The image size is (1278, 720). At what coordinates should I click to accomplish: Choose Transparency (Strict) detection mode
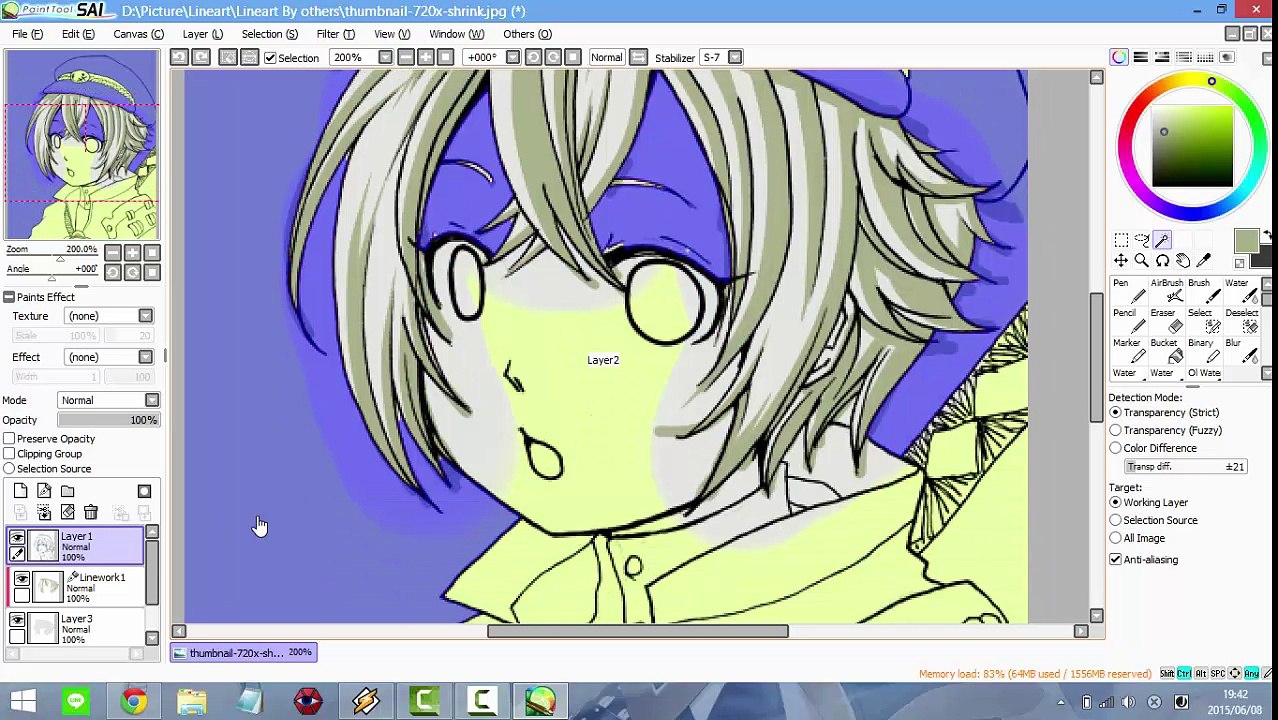(1115, 412)
